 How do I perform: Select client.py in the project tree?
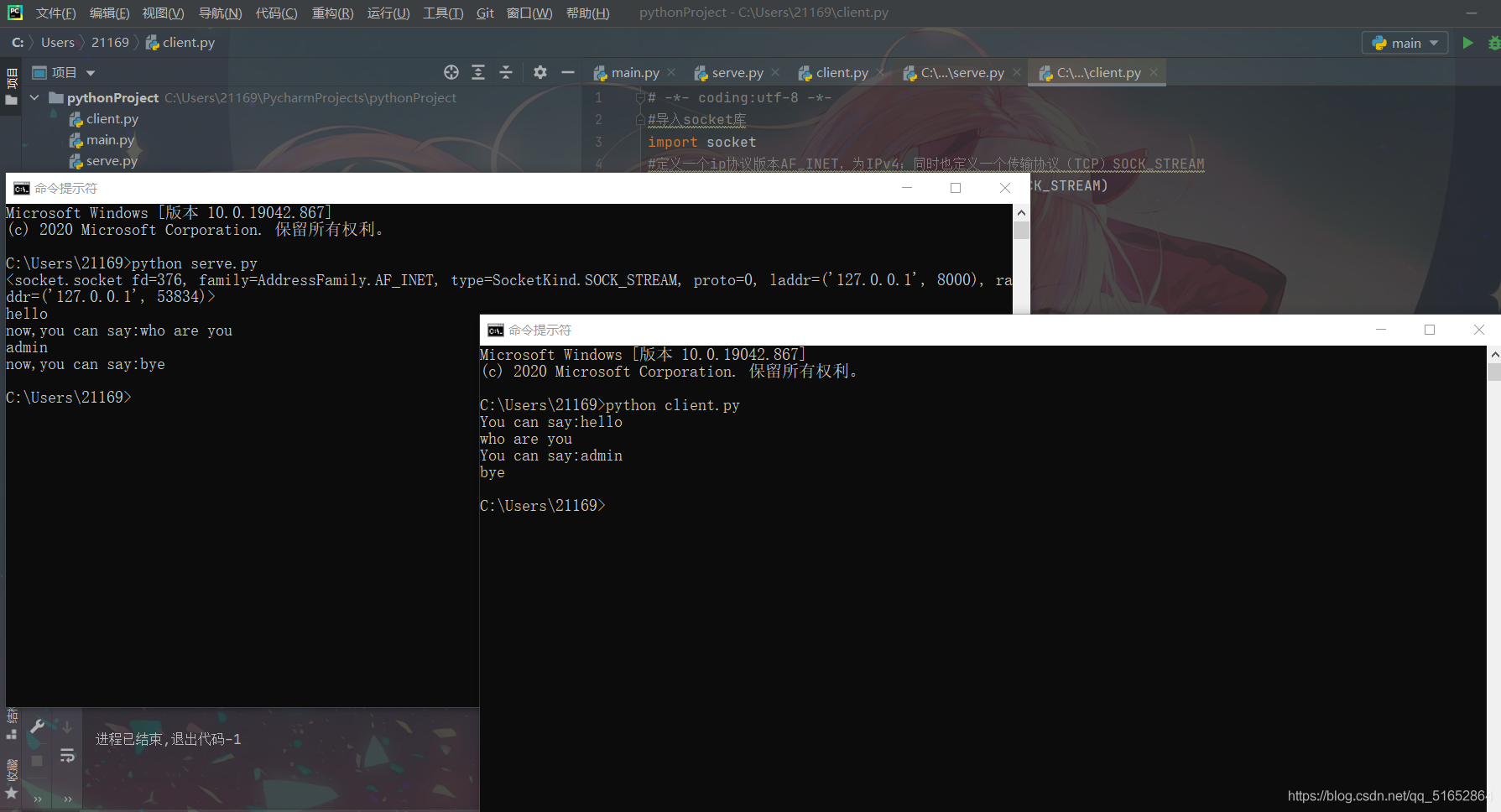tap(111, 118)
